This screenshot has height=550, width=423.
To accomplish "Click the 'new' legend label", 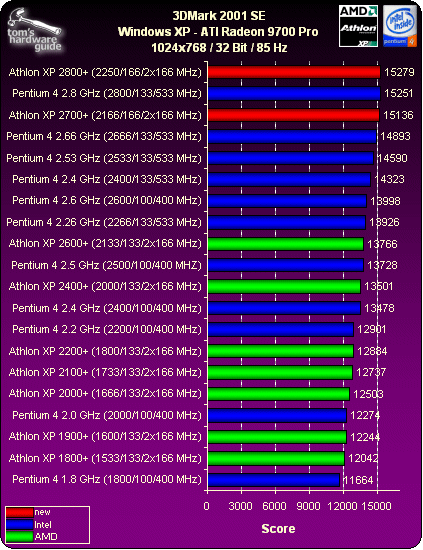I will tap(42, 512).
